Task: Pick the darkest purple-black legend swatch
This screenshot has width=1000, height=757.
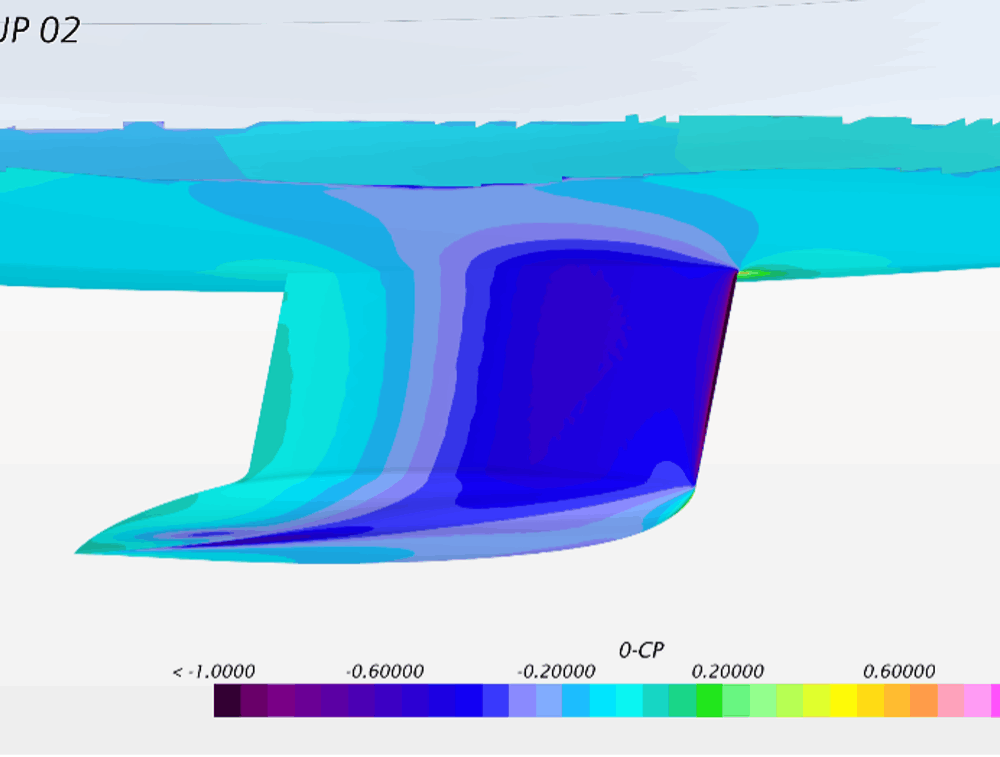Action: click(x=227, y=700)
